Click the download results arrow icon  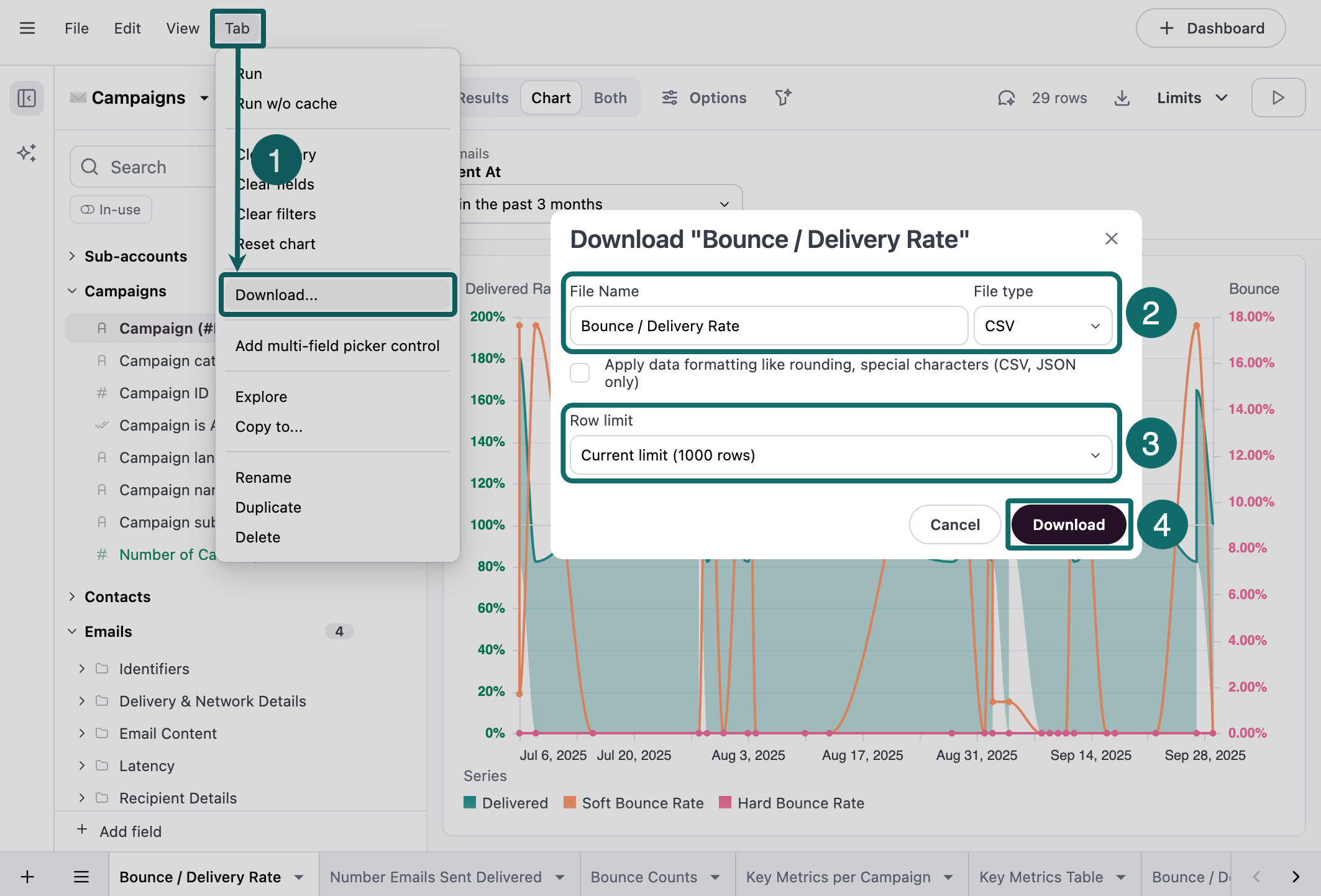click(x=1122, y=98)
